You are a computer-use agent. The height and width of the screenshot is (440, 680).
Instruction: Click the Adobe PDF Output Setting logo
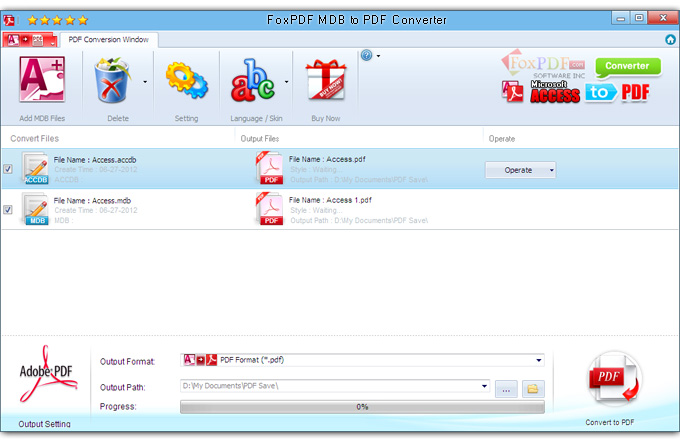(47, 374)
